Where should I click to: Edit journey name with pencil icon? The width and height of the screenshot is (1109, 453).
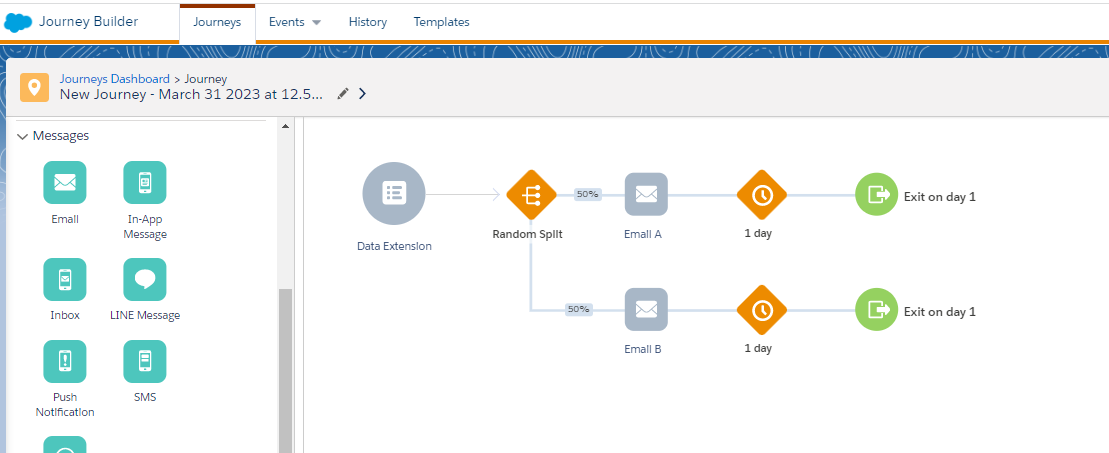tap(343, 93)
